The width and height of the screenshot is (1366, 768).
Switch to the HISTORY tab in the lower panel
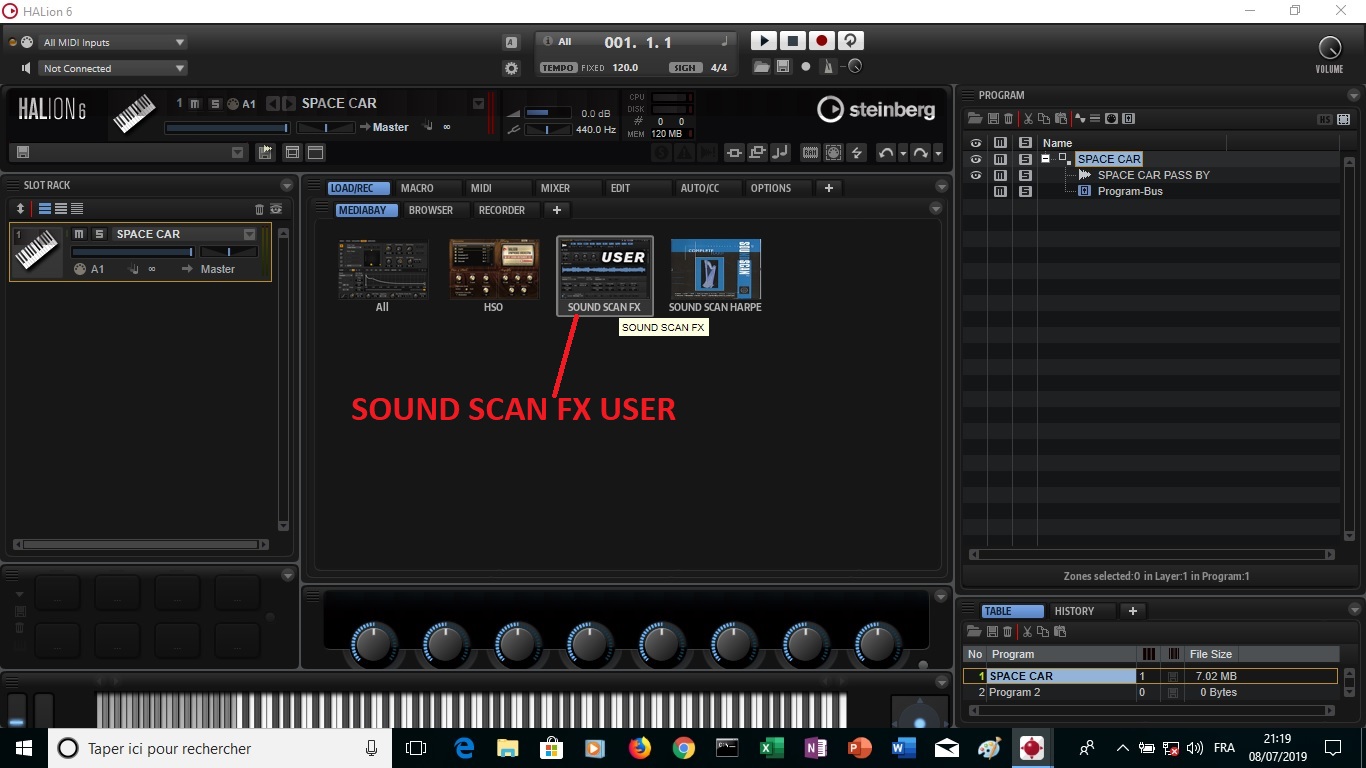point(1076,610)
